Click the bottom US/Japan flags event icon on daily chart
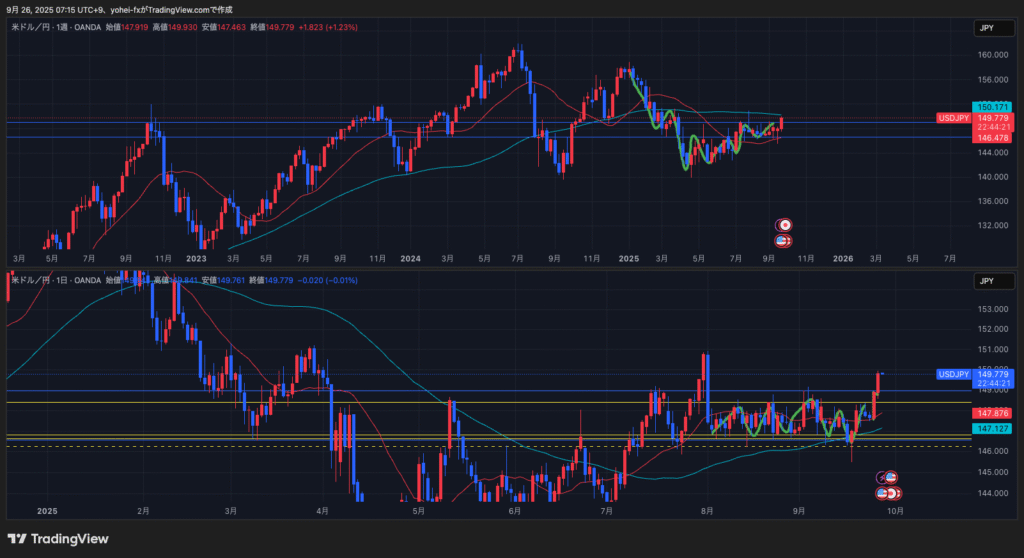The image size is (1024, 558). pyautogui.click(x=888, y=493)
